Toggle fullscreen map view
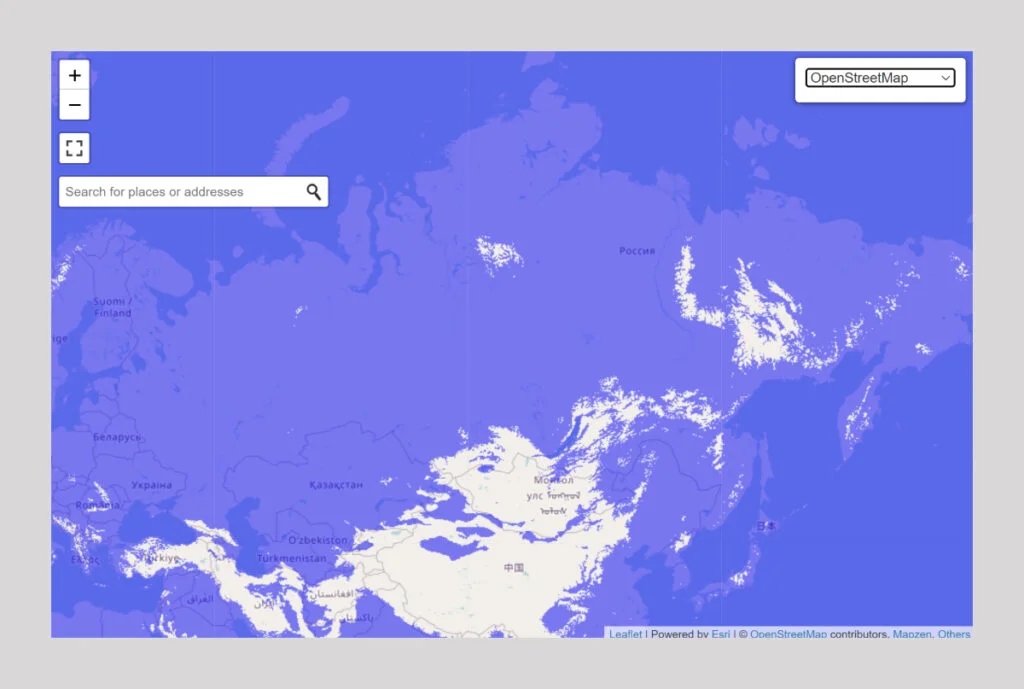Screen dimensions: 1024x689 point(75,149)
